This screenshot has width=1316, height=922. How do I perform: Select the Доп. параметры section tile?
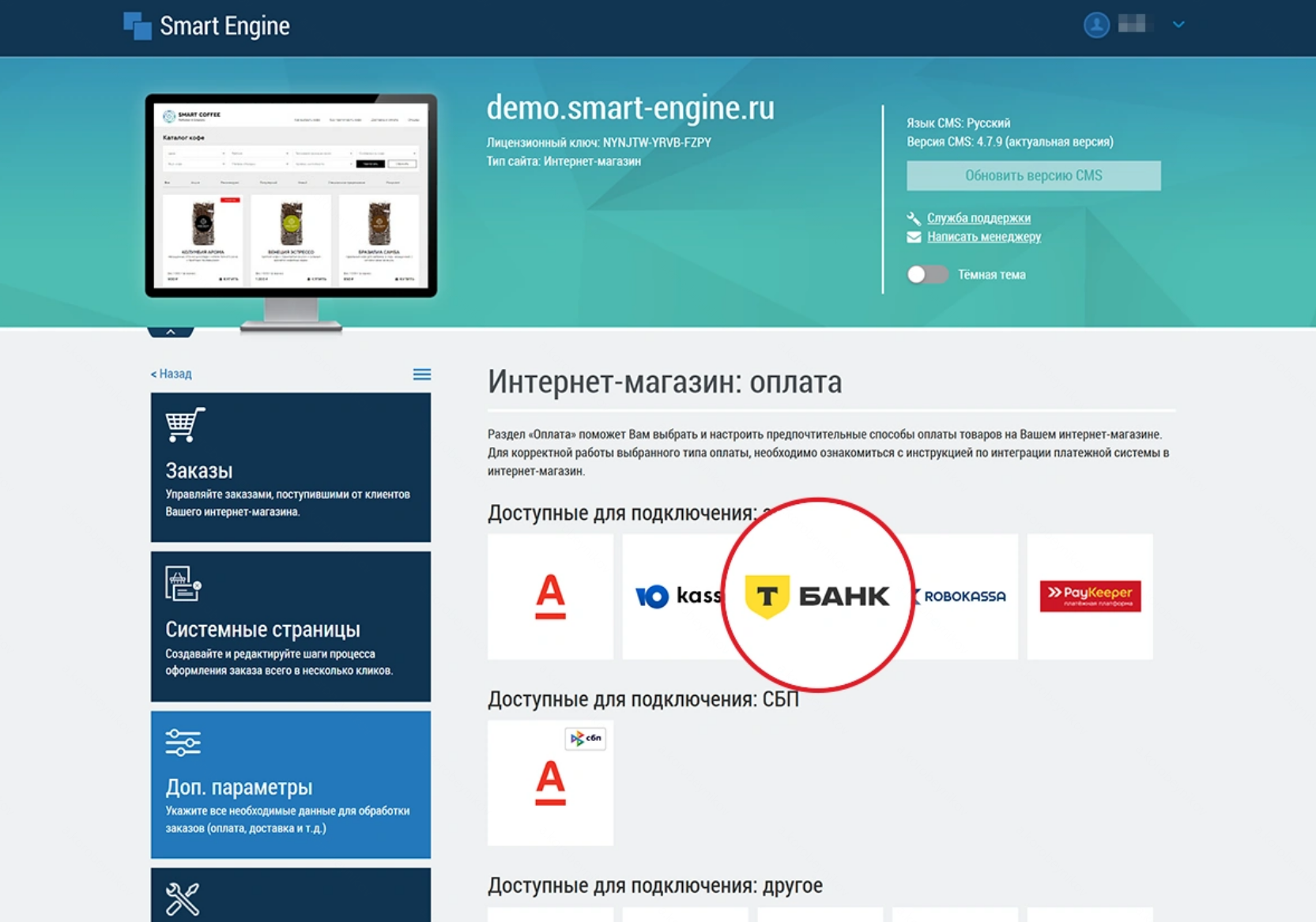click(x=291, y=784)
